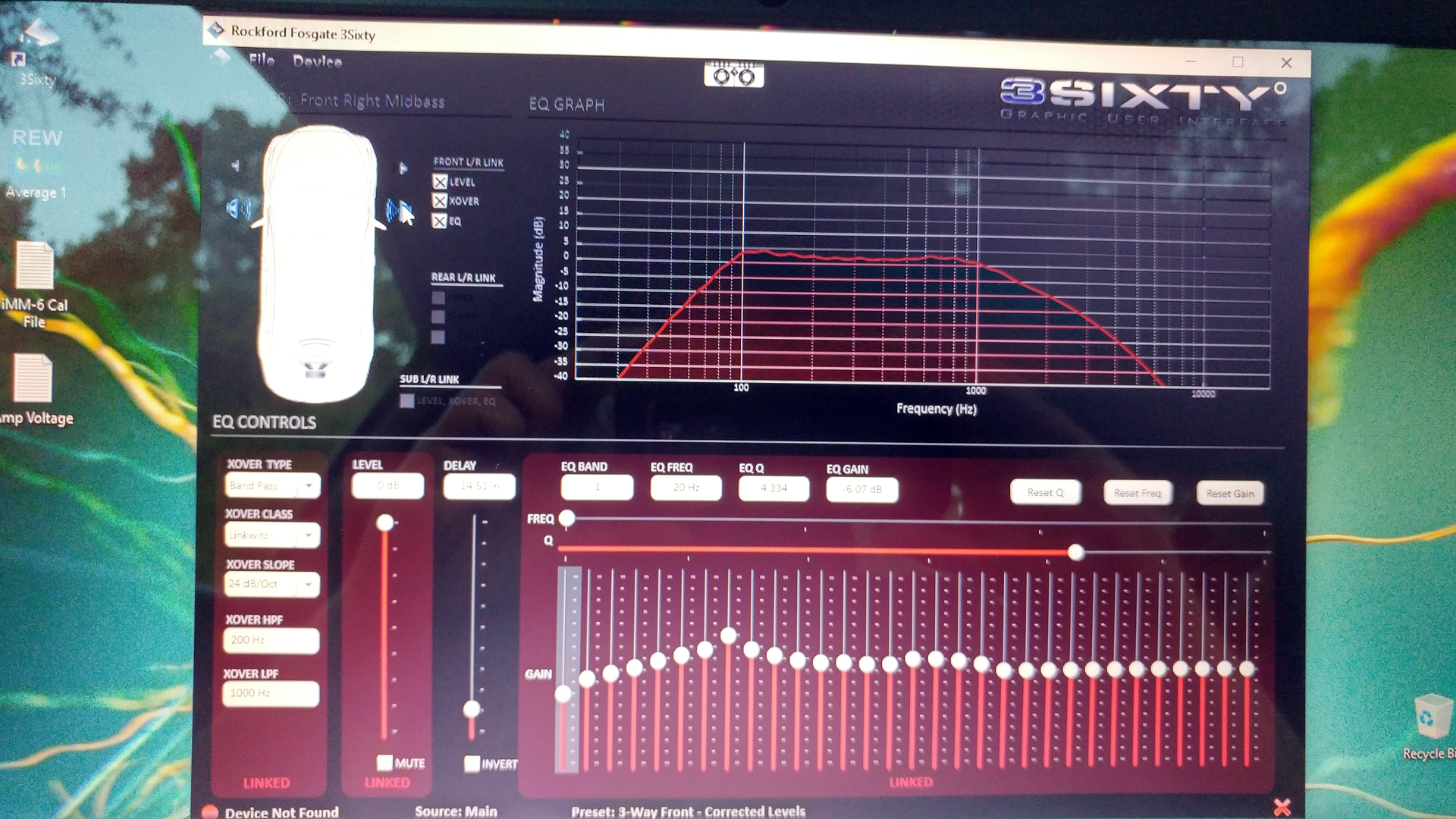
Task: Click the small icon left of File menu
Action: coord(221,58)
